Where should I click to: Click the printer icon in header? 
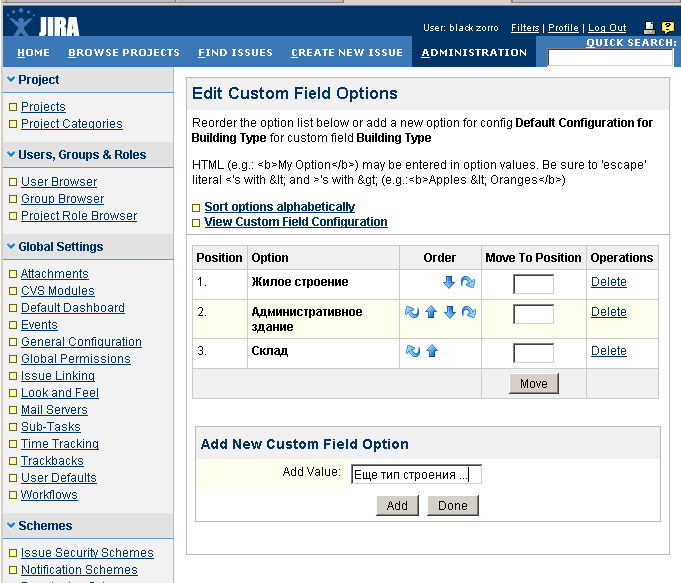point(649,28)
